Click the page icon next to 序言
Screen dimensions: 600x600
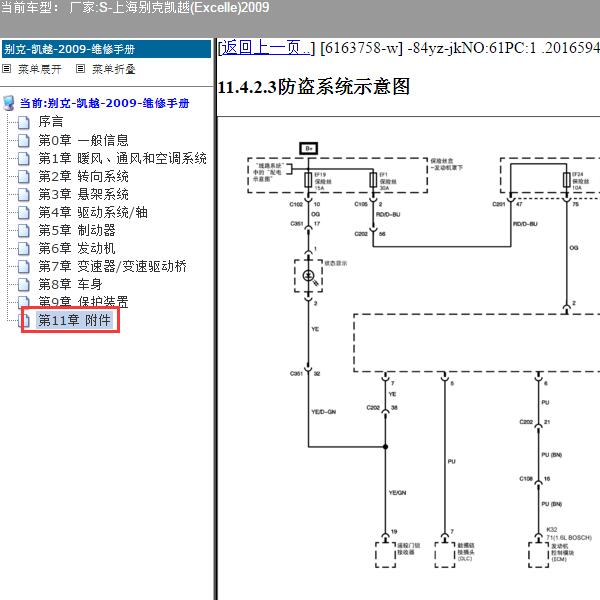(24, 122)
